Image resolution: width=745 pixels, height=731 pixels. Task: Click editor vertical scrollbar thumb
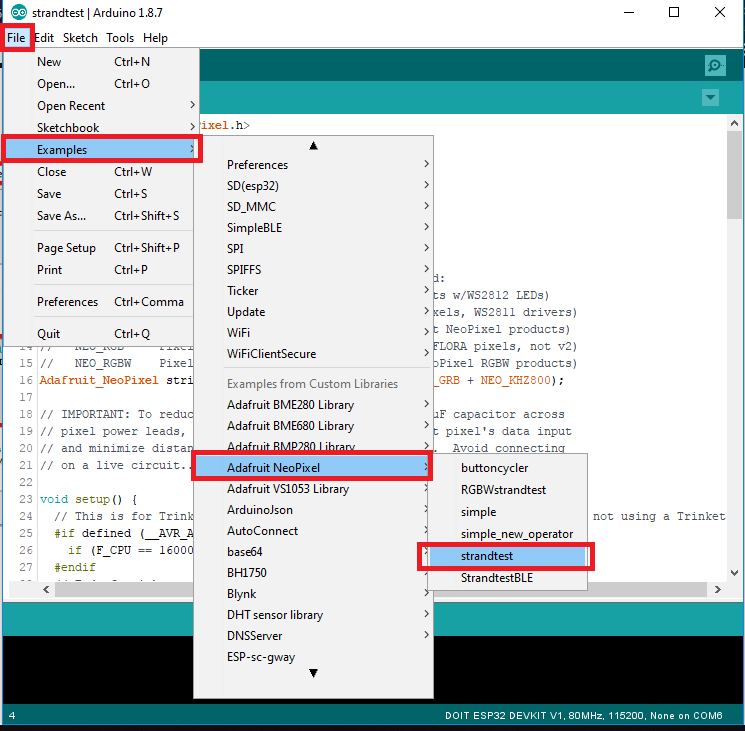coord(734,174)
